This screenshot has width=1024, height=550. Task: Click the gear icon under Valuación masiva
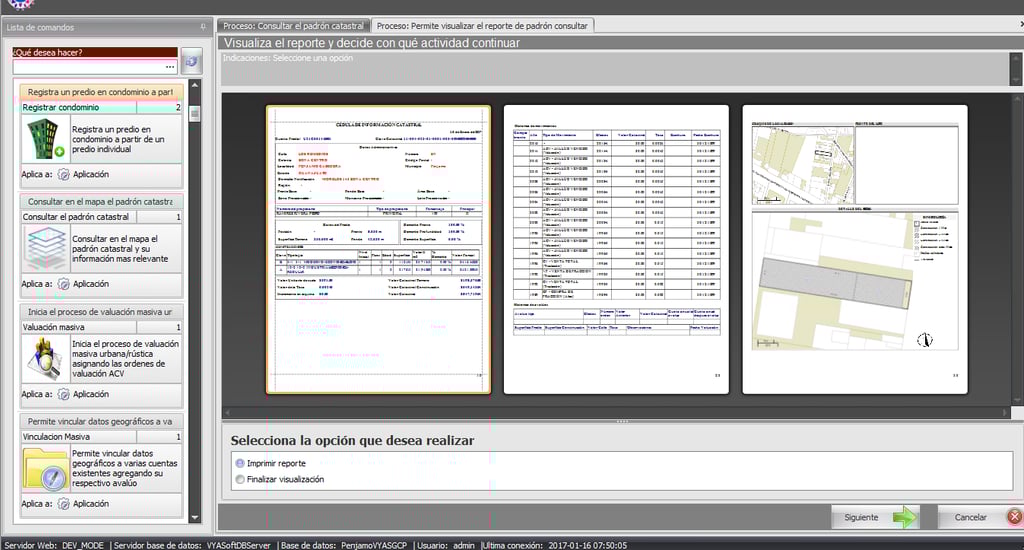[64, 394]
